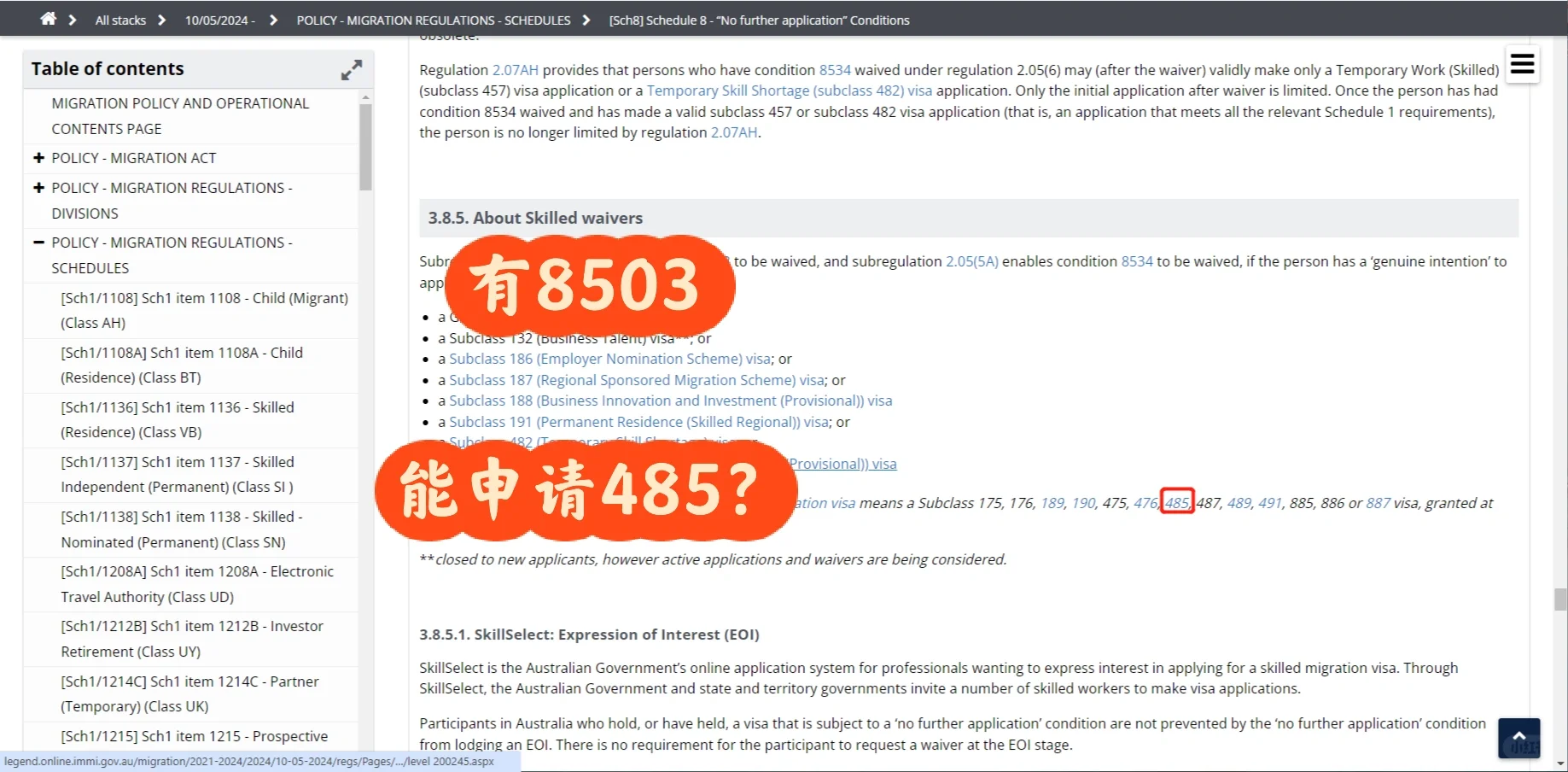Open Sch1 item 1137 Skilled Independent entry

[178, 474]
